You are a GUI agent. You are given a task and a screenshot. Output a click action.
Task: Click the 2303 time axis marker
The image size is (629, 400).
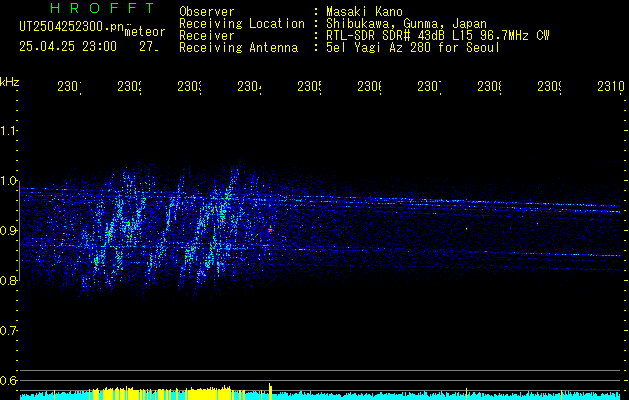pos(189,87)
